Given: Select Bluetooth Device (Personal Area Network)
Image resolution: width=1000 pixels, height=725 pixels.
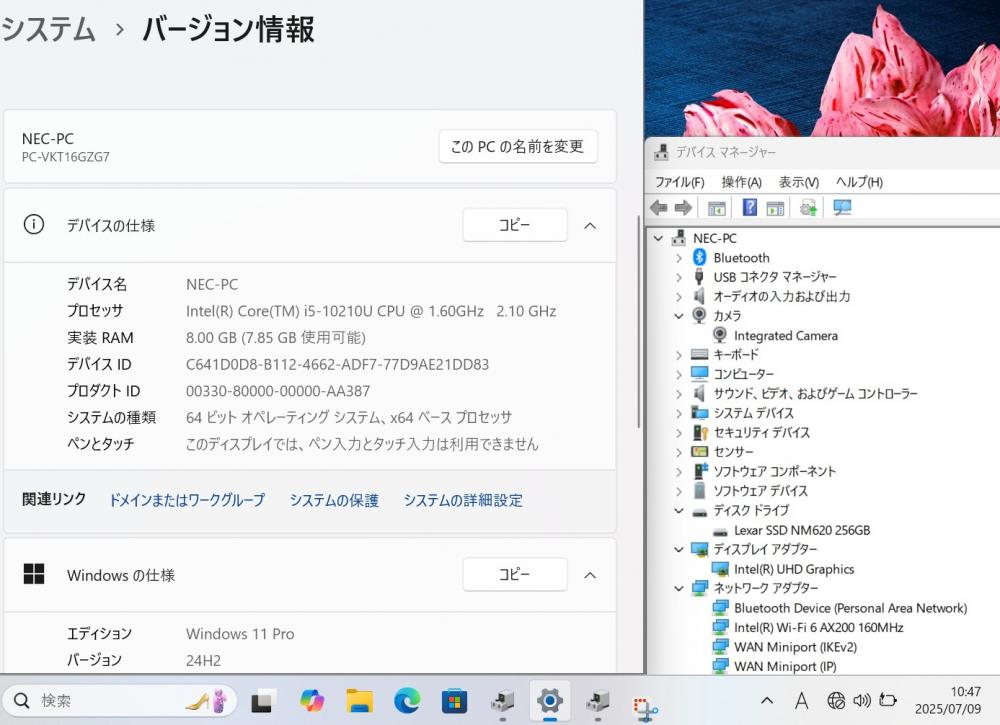Looking at the screenshot, I should click(850, 608).
